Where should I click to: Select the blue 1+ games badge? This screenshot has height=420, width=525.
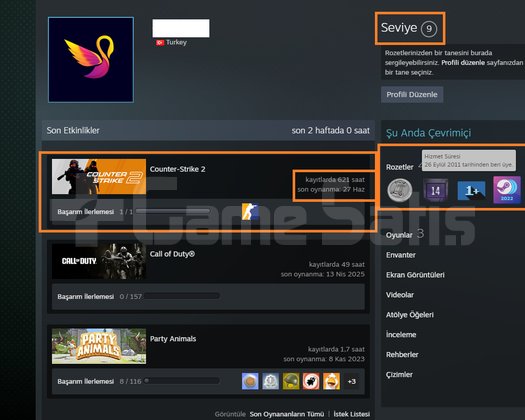coord(471,191)
